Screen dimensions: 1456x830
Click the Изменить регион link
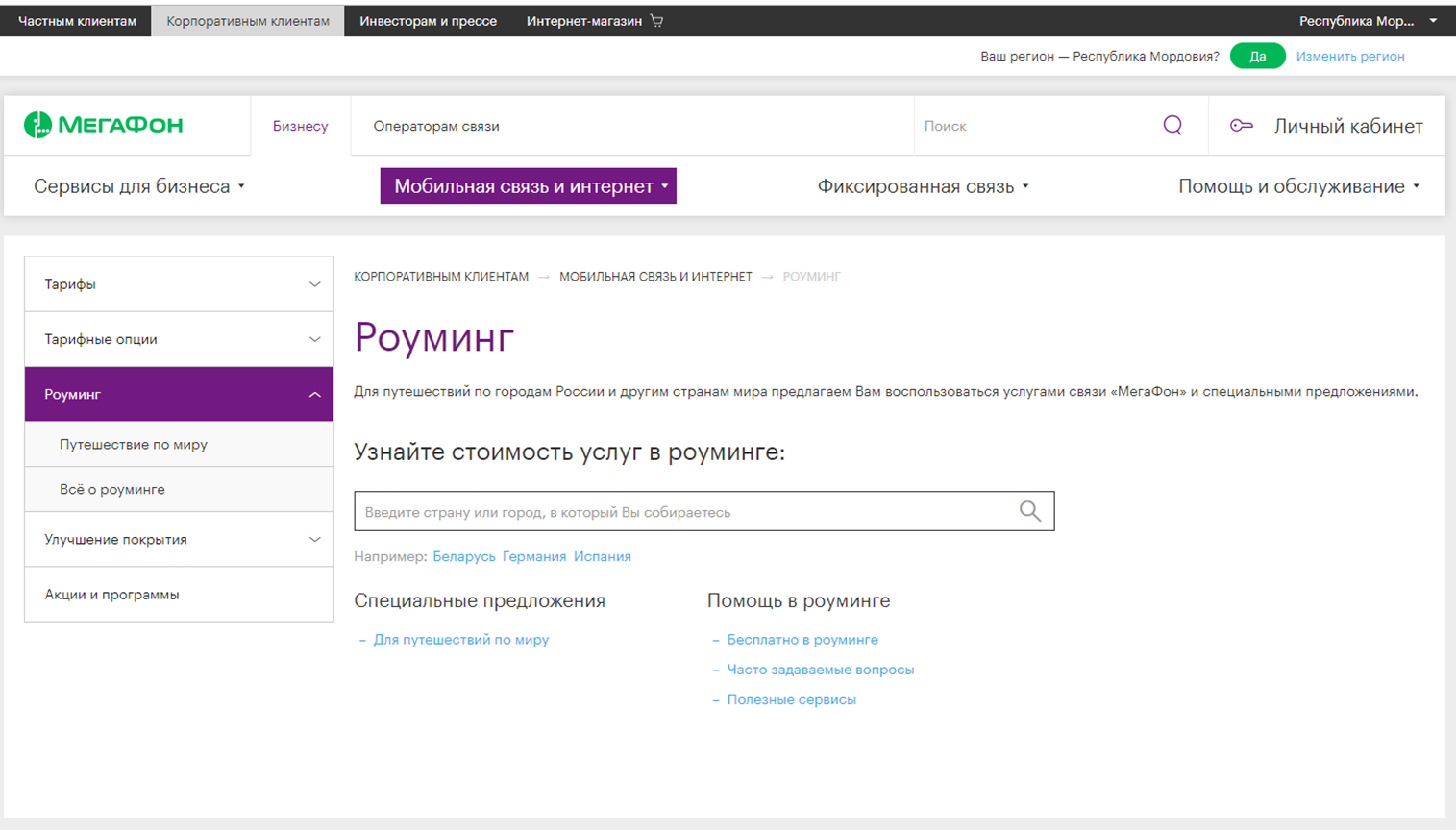coord(1349,56)
